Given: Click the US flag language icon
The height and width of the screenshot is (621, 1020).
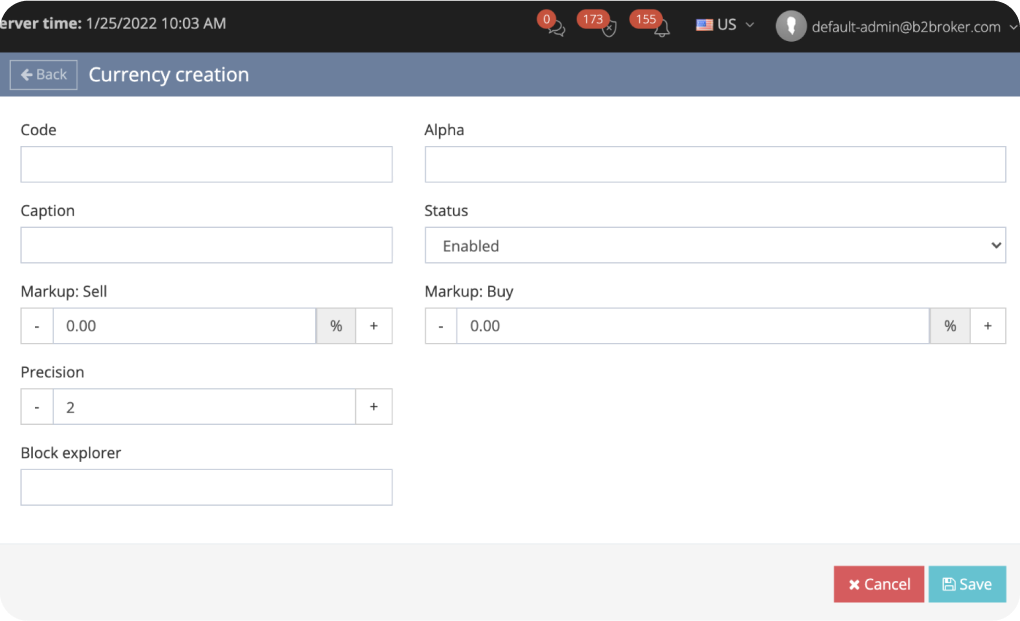Looking at the screenshot, I should pos(705,25).
